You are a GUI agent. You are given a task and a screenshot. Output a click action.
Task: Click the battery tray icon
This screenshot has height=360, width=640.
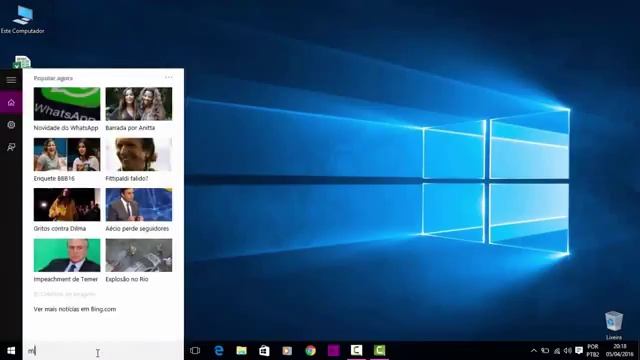click(x=545, y=351)
